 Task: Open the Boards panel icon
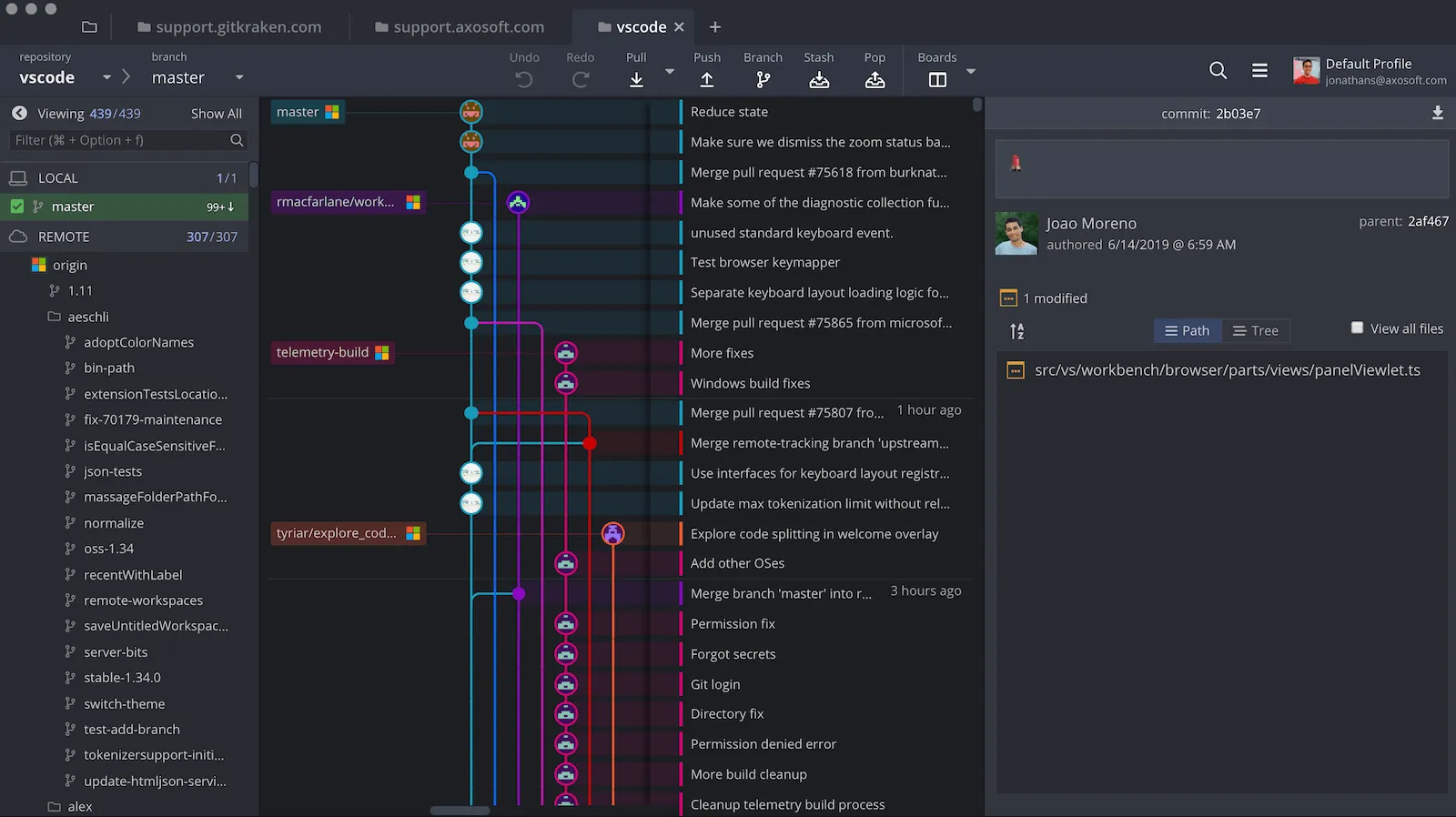936,80
